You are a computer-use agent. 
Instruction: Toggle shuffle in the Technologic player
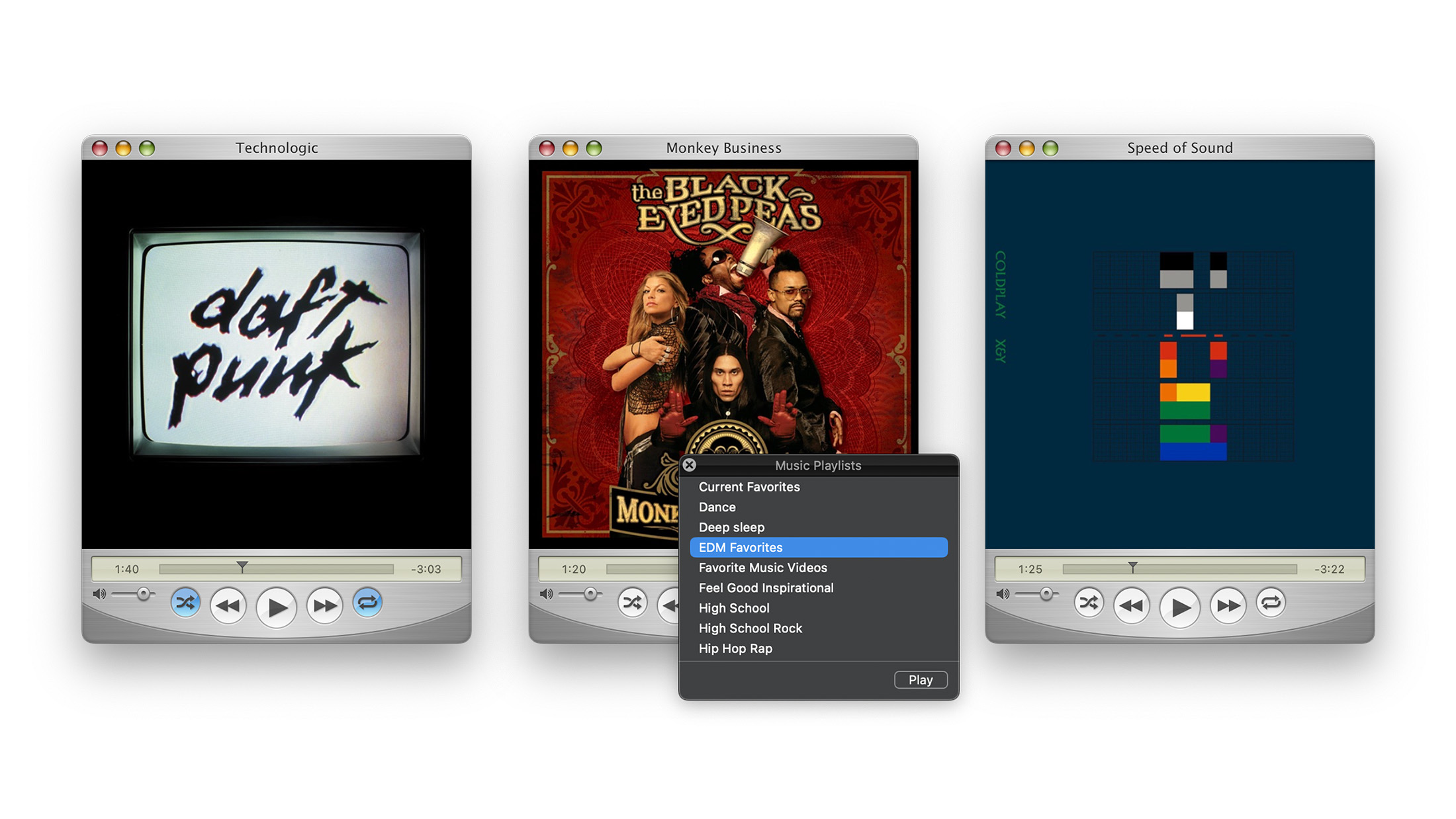click(x=185, y=603)
